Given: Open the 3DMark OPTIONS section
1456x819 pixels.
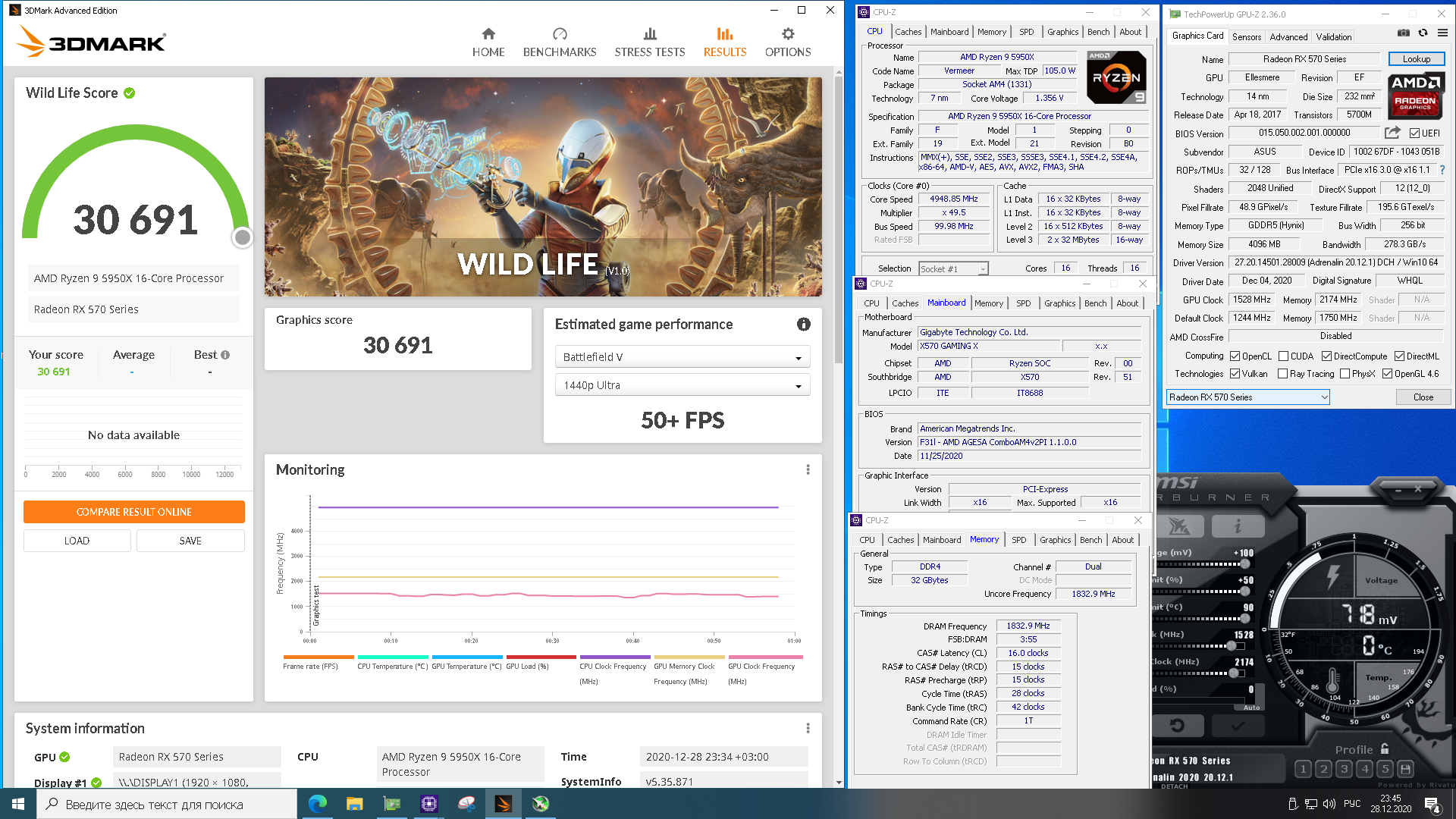Looking at the screenshot, I should [788, 42].
